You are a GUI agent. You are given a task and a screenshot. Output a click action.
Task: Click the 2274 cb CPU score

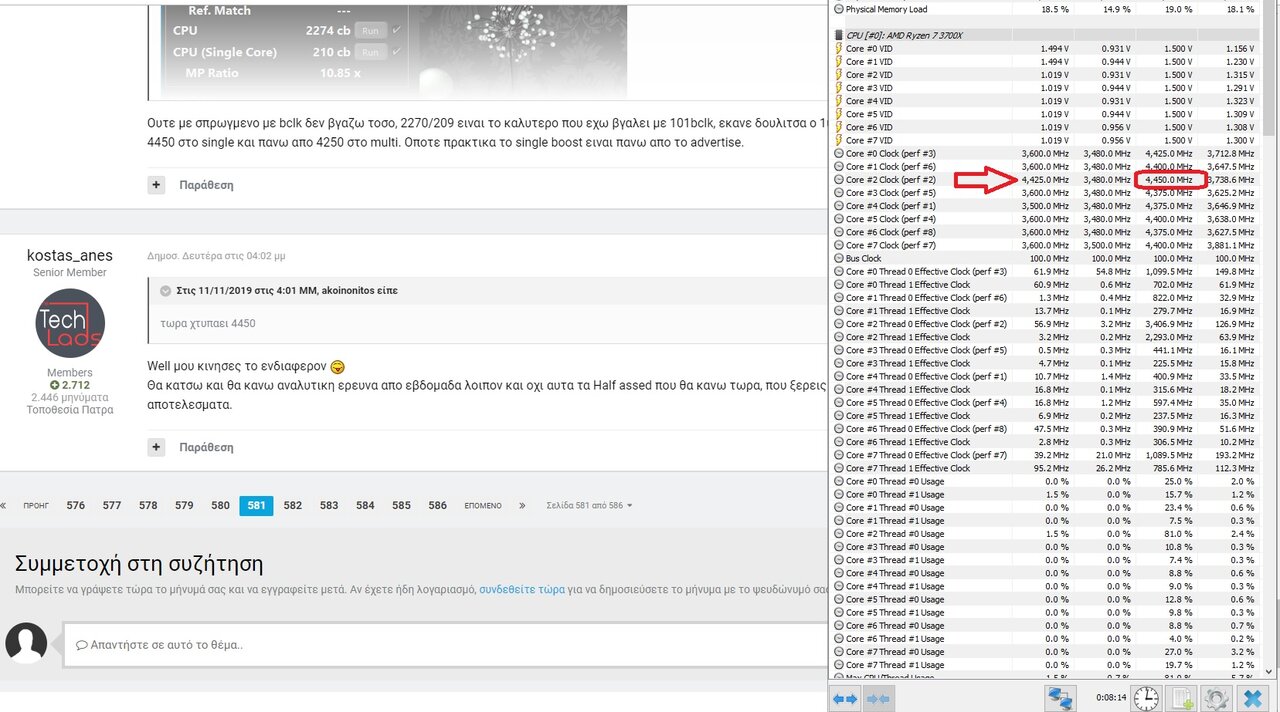[328, 31]
